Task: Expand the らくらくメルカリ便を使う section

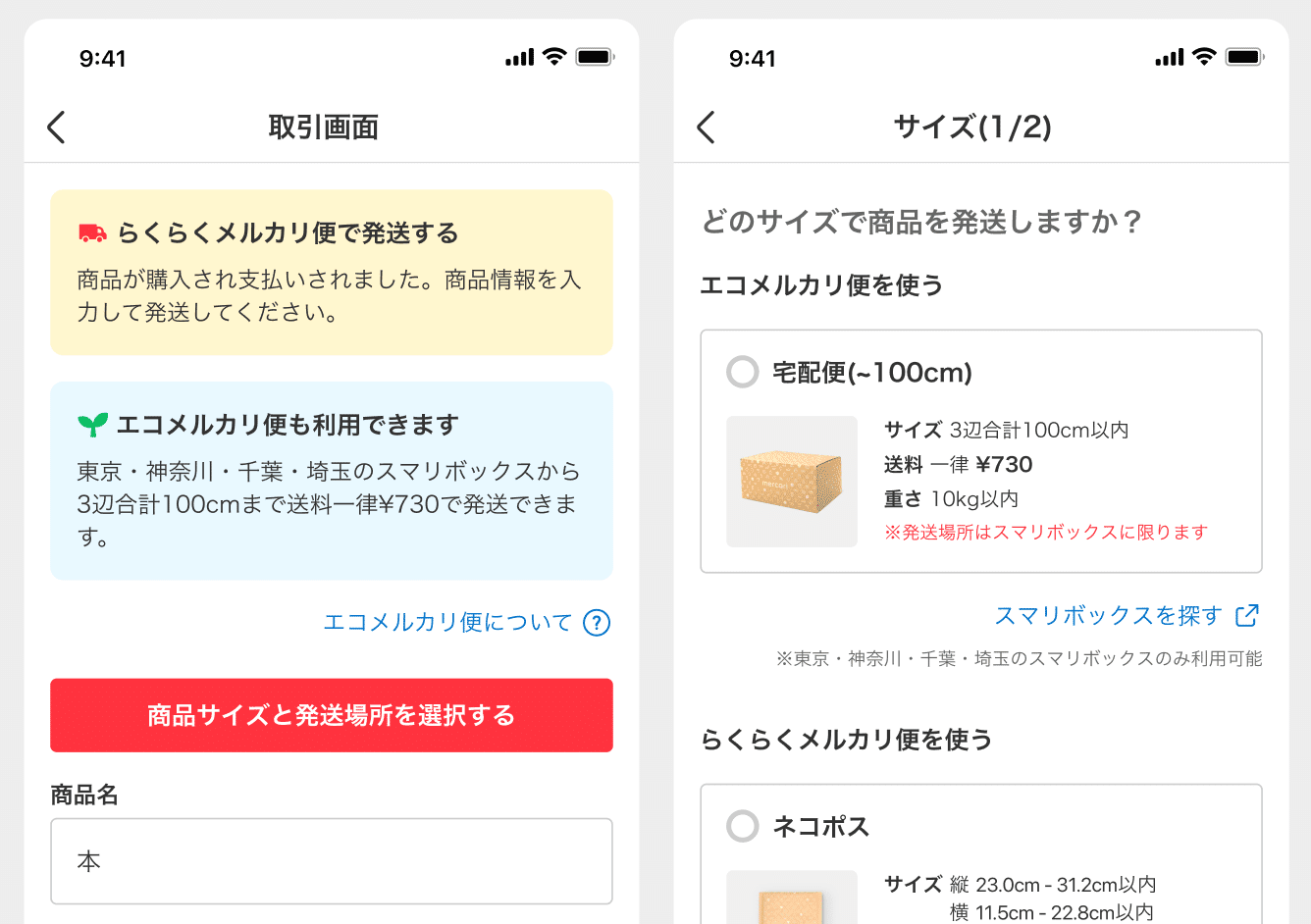Action: click(x=847, y=741)
